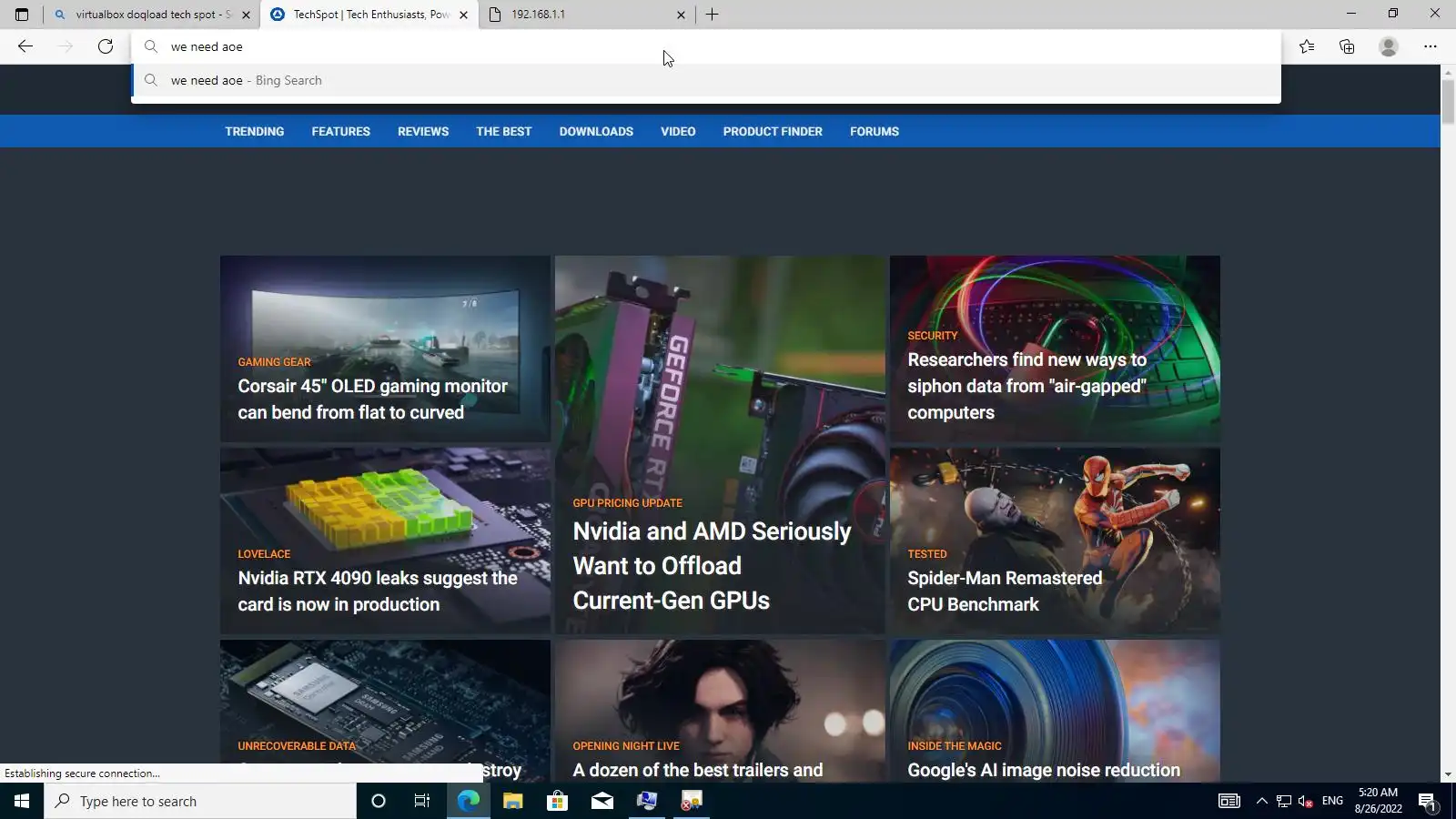Open the notification center icon

click(1427, 801)
